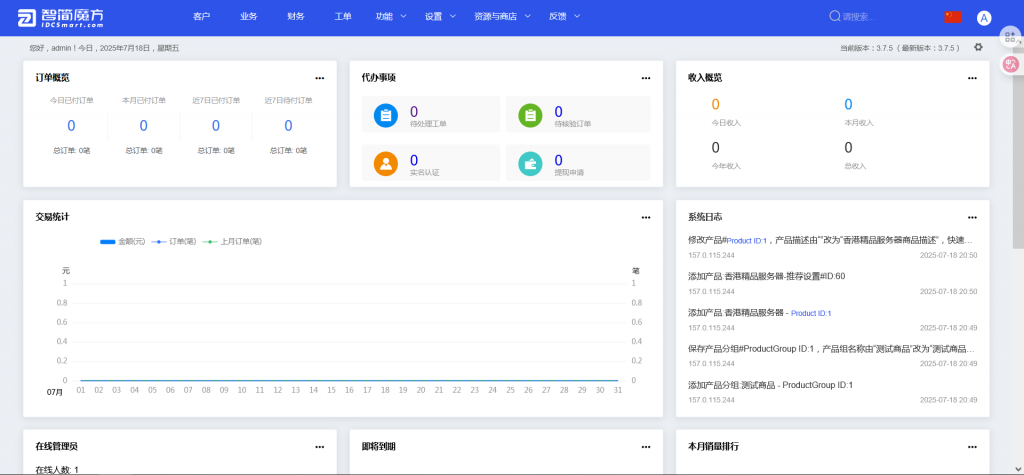Click the China flag language icon
The width and height of the screenshot is (1024, 475).
952,17
